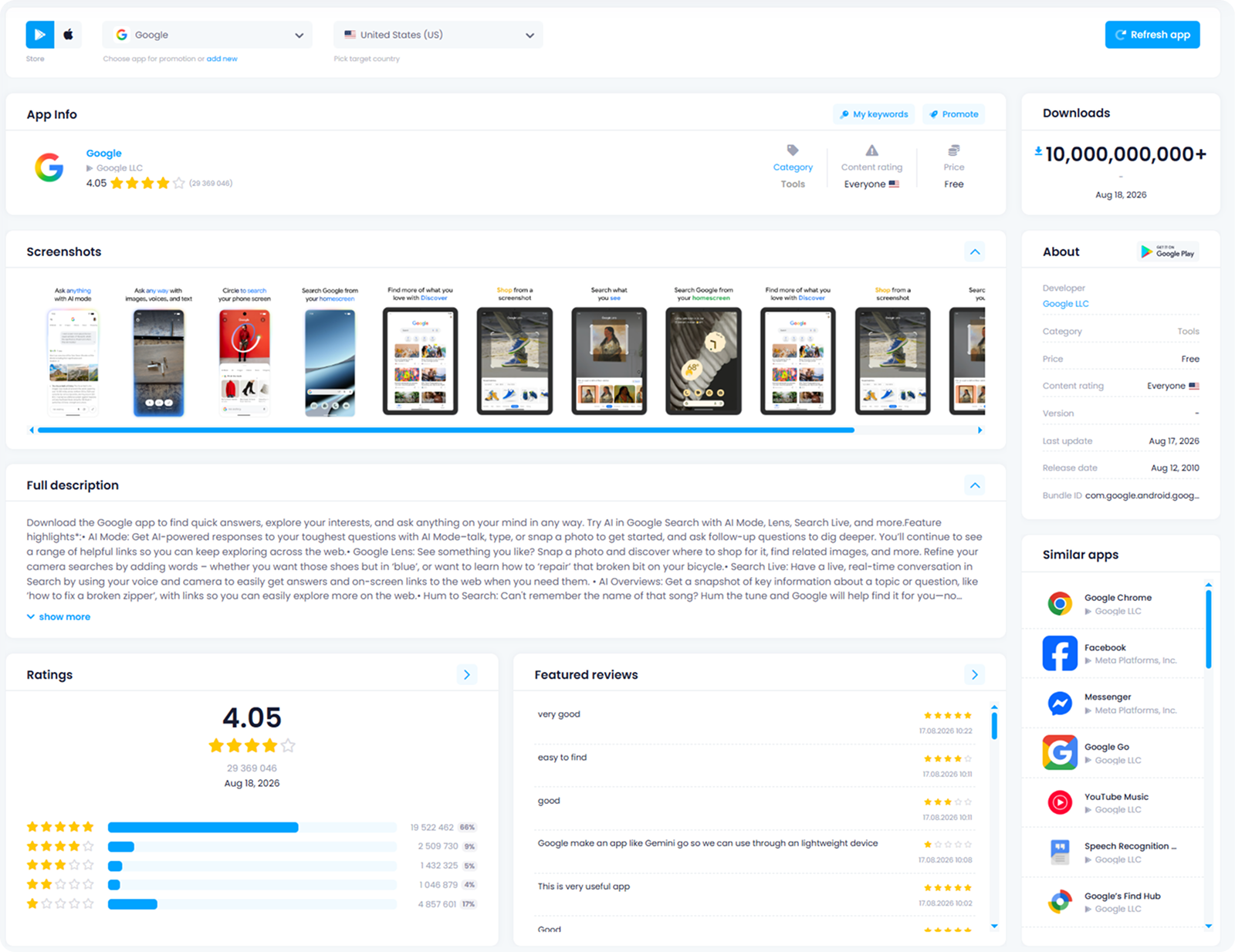Click the 19 522 462 five-star count
Viewport: 1235px width, 952px height.
[432, 827]
